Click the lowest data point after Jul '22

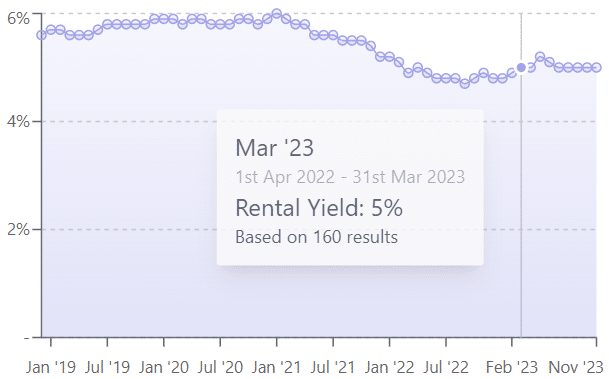pos(465,83)
